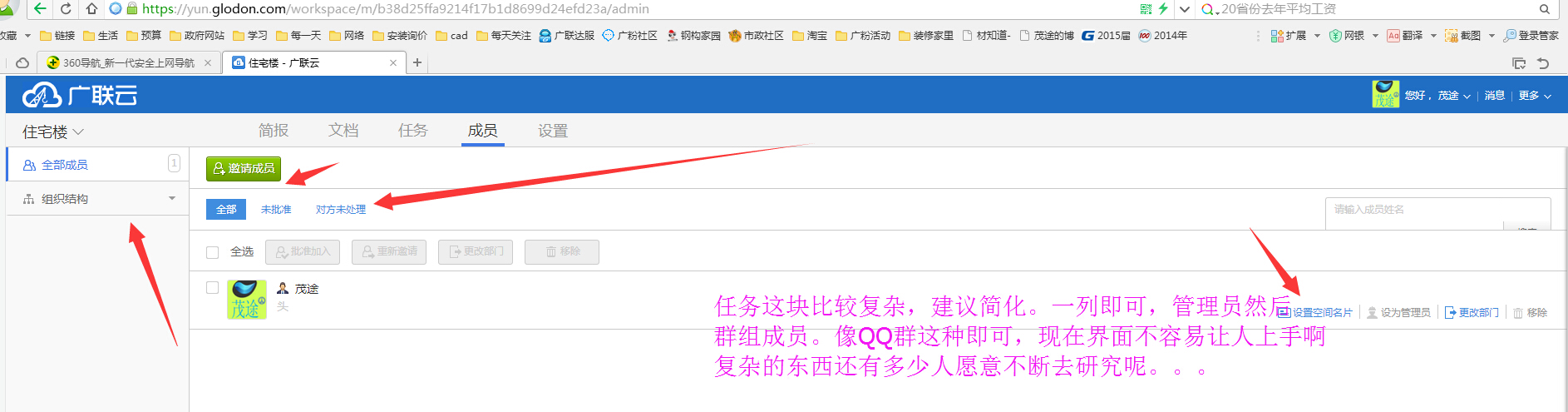Viewport: 1568px width, 412px height.
Task: Switch to the 文档 tab
Action: pyautogui.click(x=343, y=131)
